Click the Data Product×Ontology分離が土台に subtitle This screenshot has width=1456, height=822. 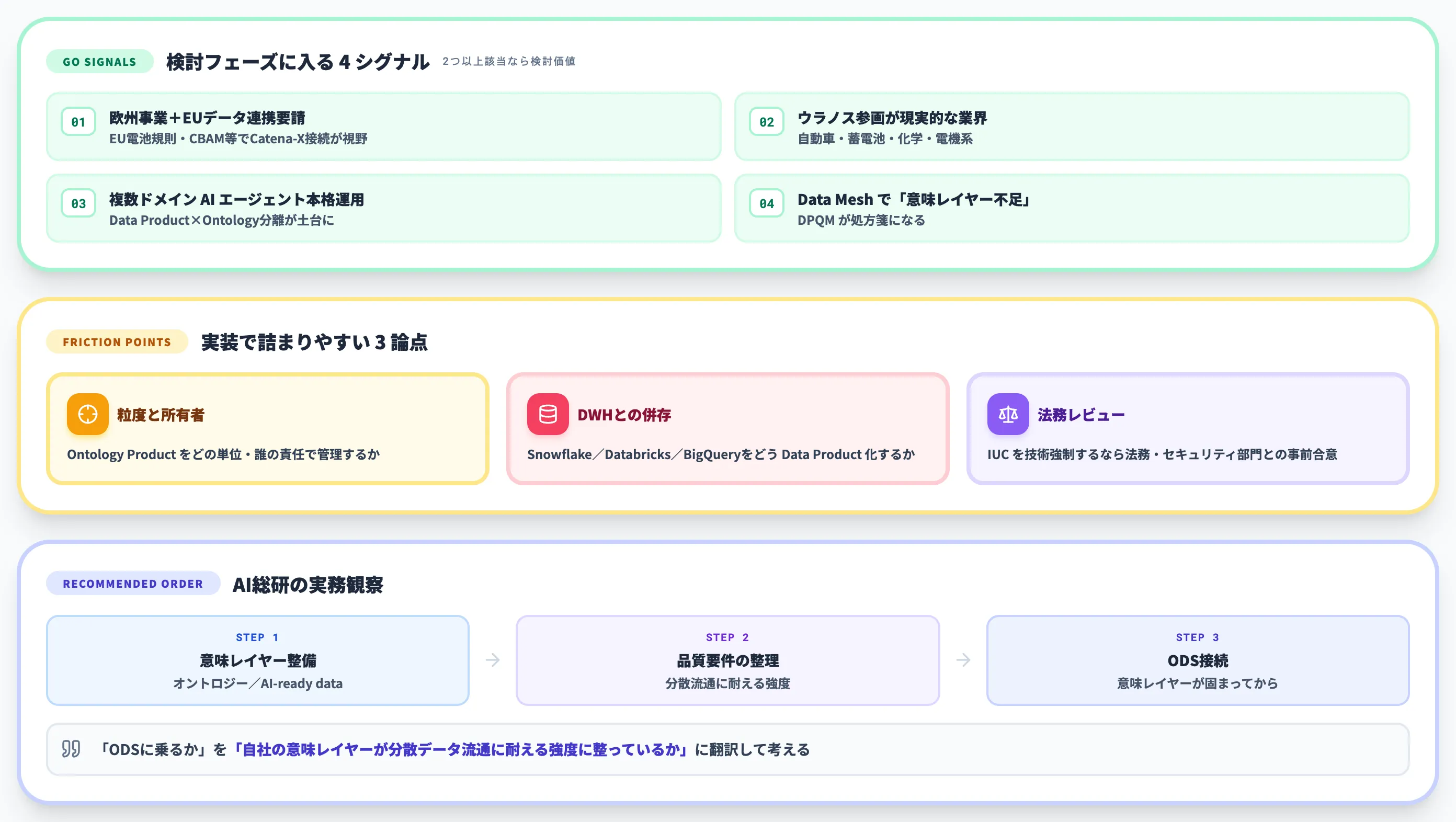[222, 220]
